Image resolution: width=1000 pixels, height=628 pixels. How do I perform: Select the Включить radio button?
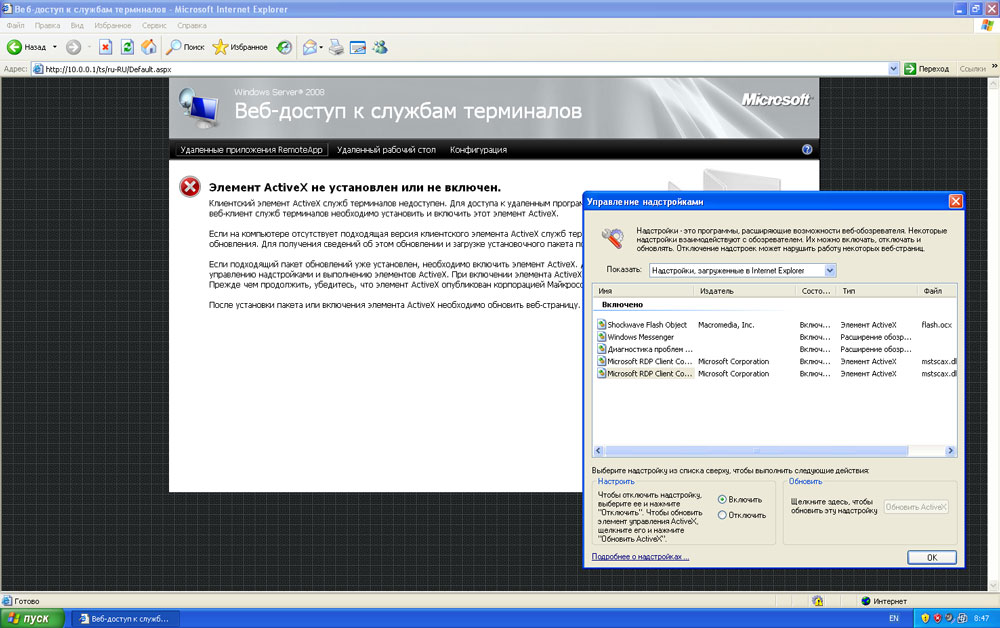point(722,499)
